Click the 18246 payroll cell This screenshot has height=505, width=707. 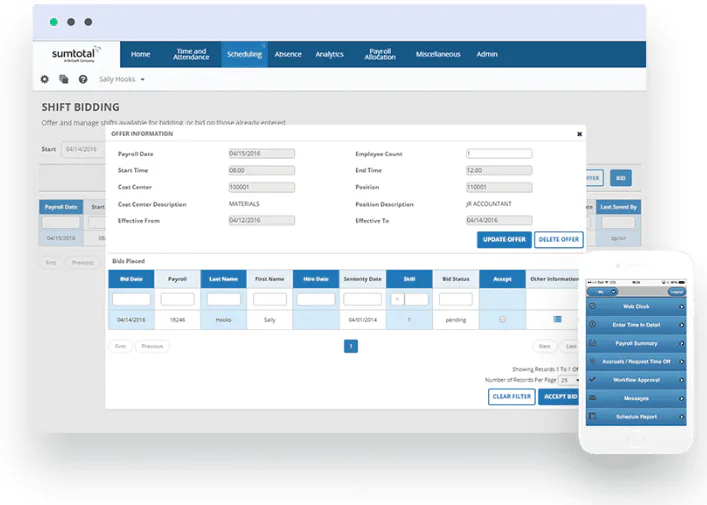pyautogui.click(x=178, y=320)
